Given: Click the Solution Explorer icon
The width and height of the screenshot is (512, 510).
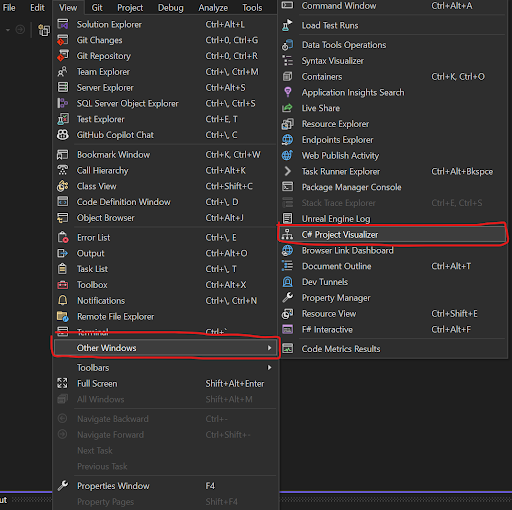Looking at the screenshot, I should point(63,24).
